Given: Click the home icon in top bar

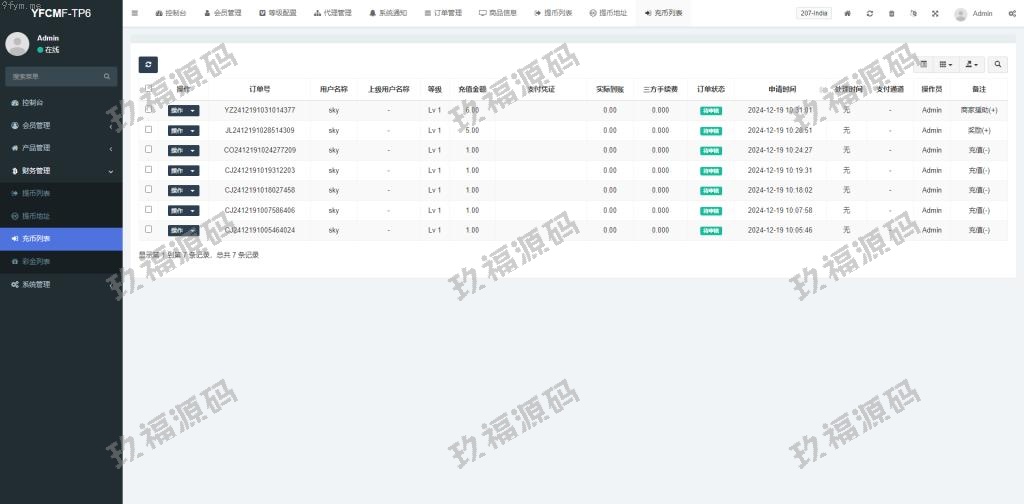Looking at the screenshot, I should click(848, 14).
